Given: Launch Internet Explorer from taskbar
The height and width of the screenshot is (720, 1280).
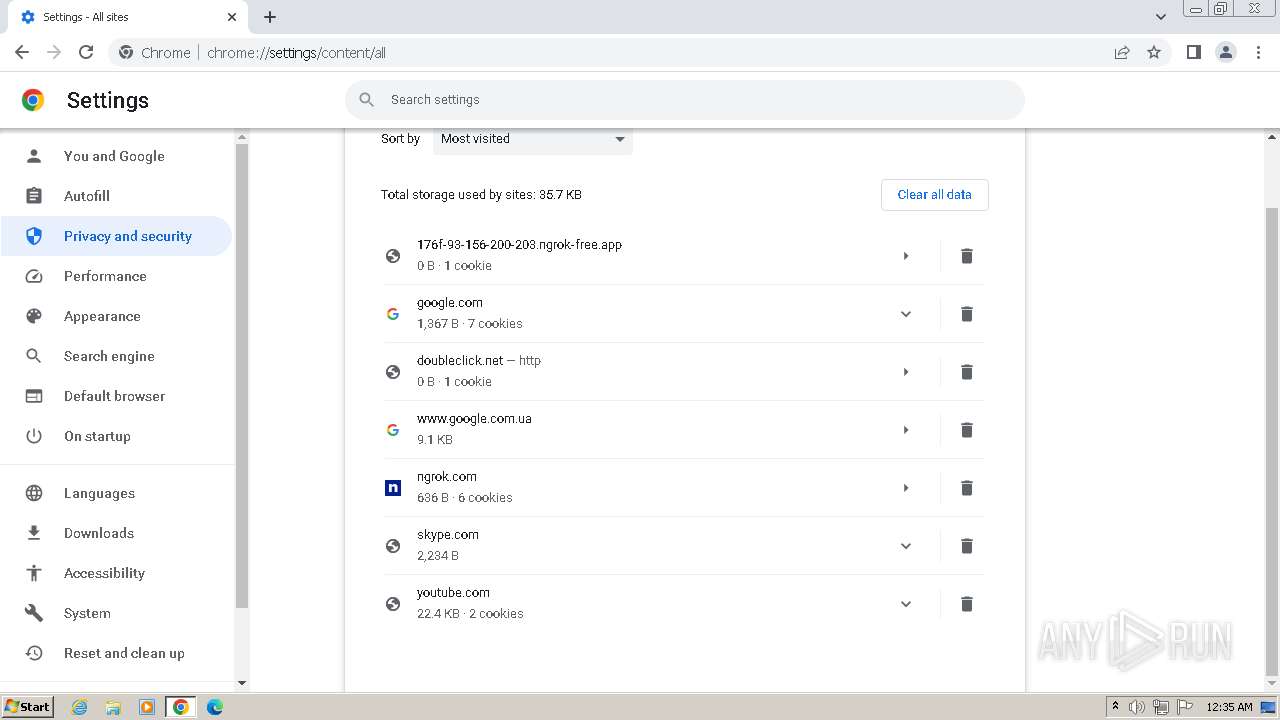Looking at the screenshot, I should tap(79, 707).
